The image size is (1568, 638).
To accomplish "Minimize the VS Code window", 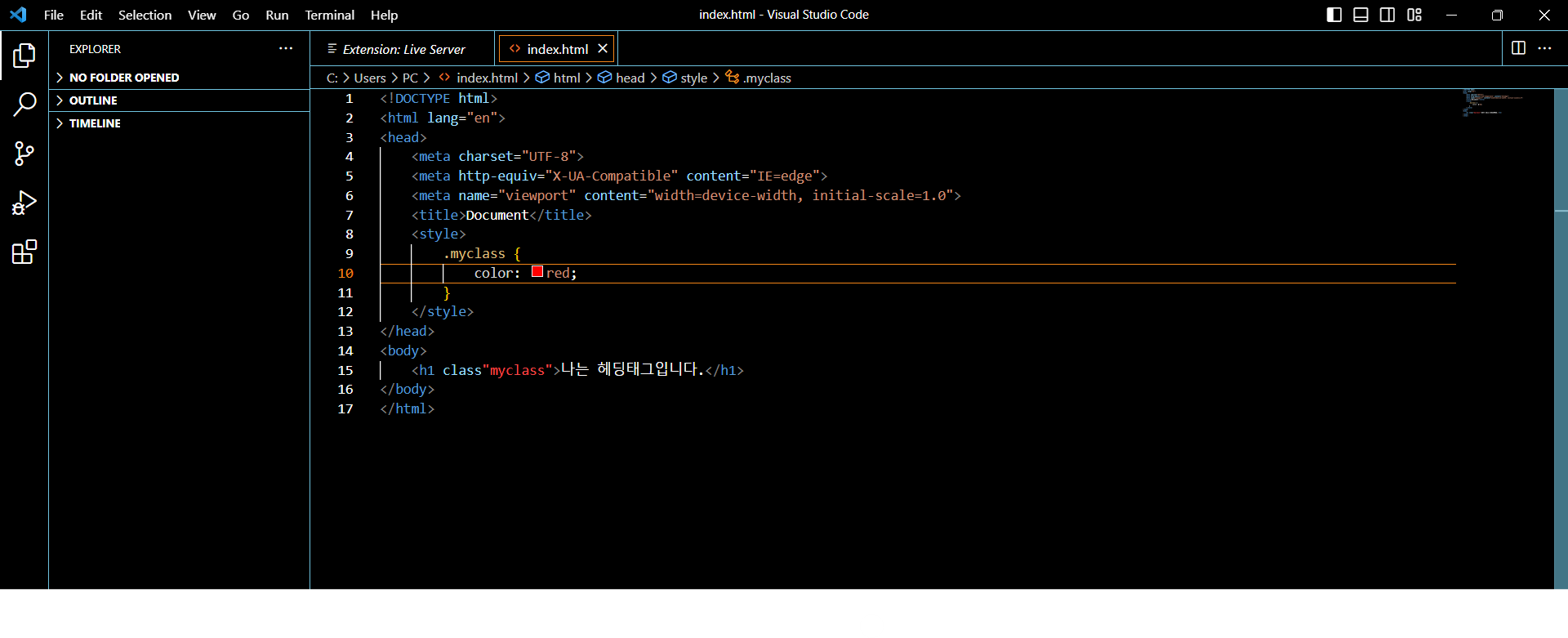I will coord(1451,15).
